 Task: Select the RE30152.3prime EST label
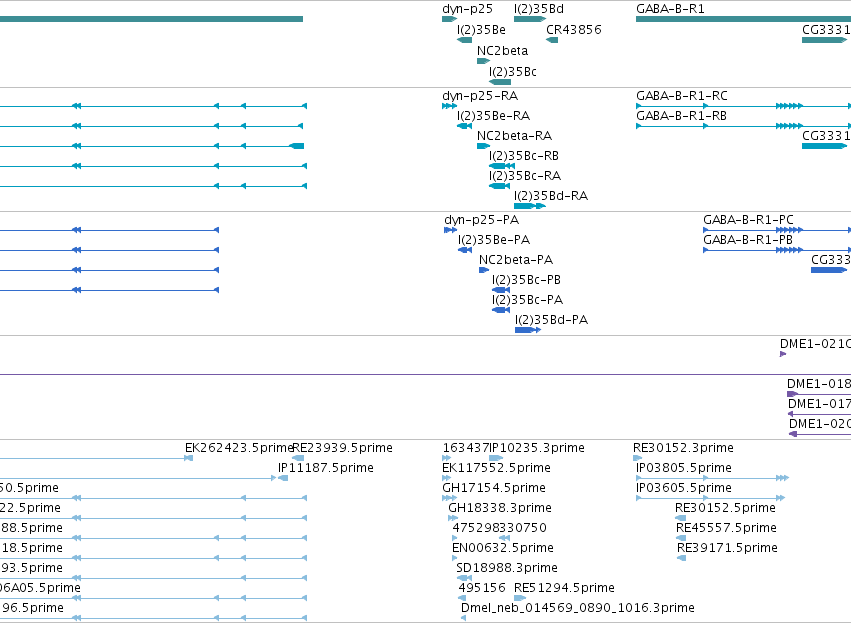pos(683,448)
